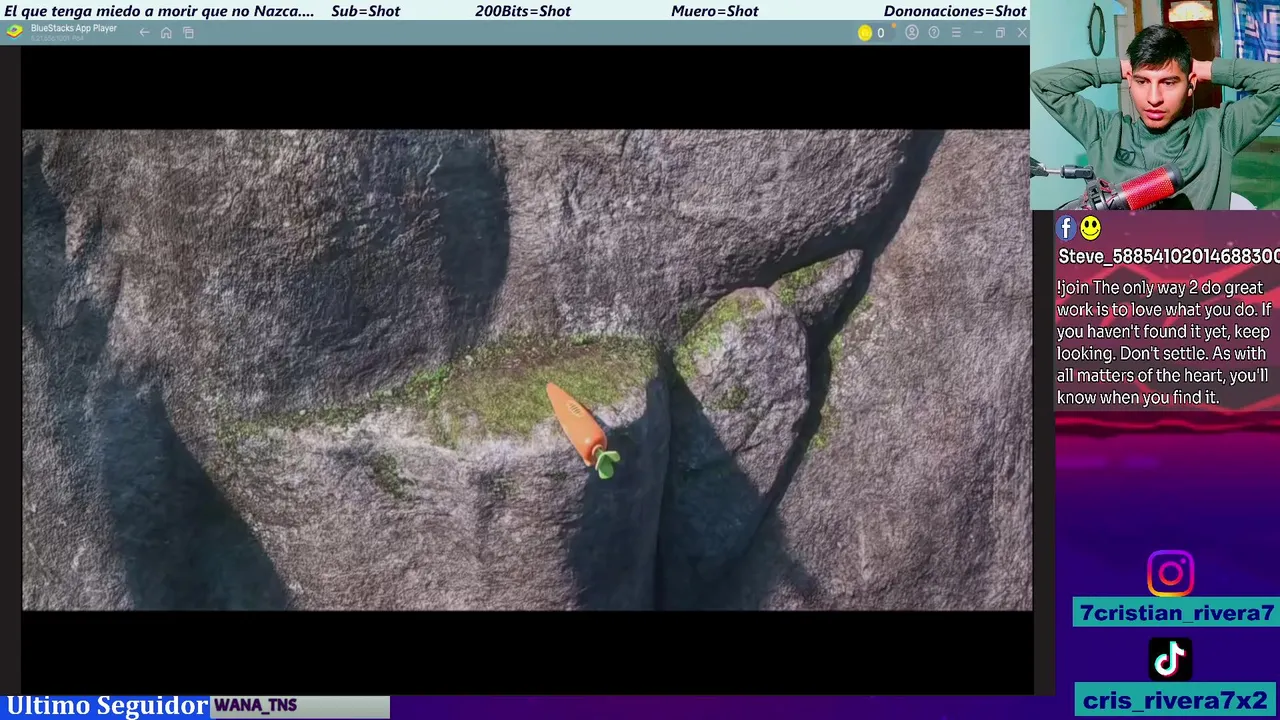This screenshot has height=720, width=1280.
Task: Click the Facebook icon beside chat username
Action: point(1066,229)
